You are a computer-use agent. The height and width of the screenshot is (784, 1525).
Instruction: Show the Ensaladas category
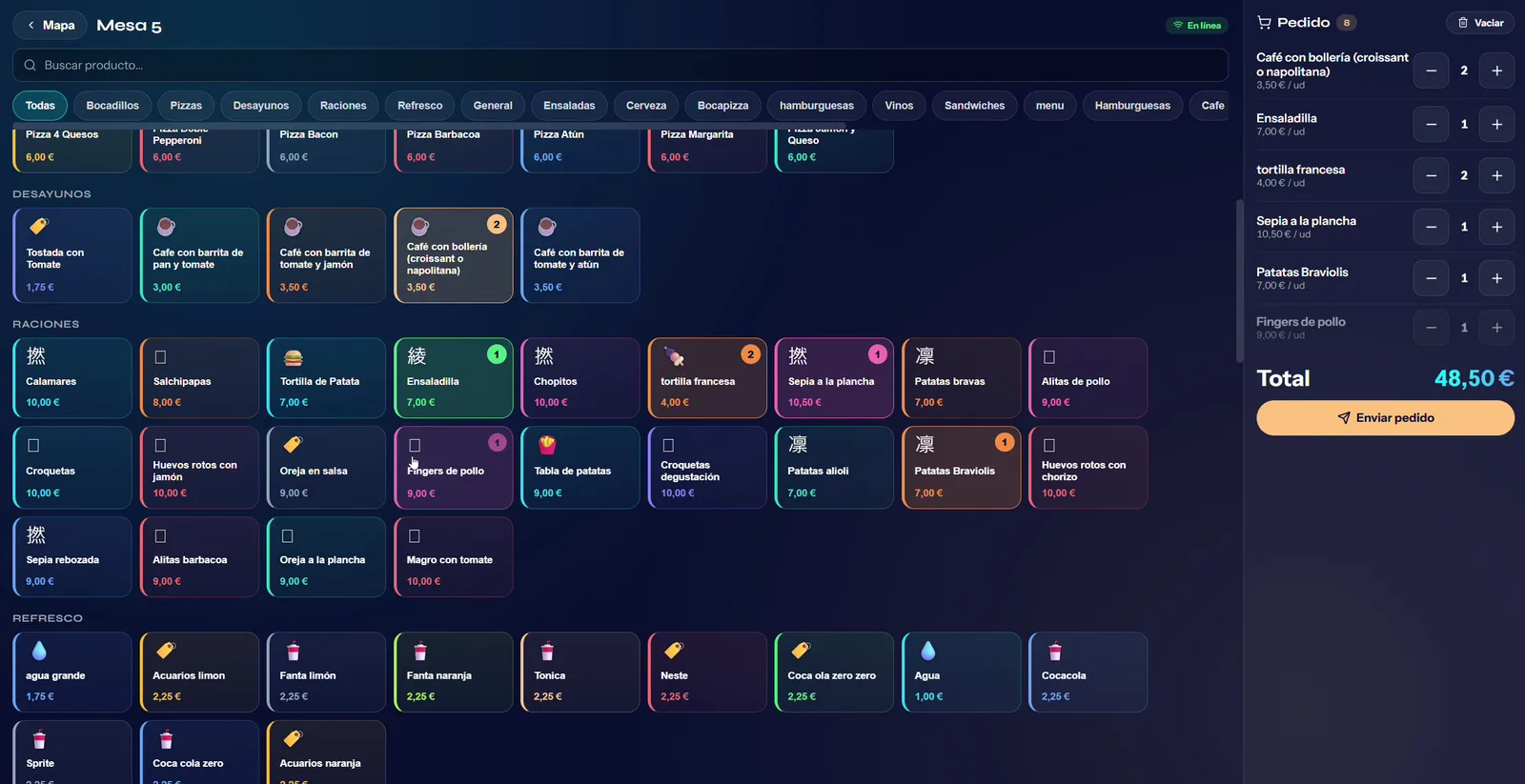coord(569,106)
